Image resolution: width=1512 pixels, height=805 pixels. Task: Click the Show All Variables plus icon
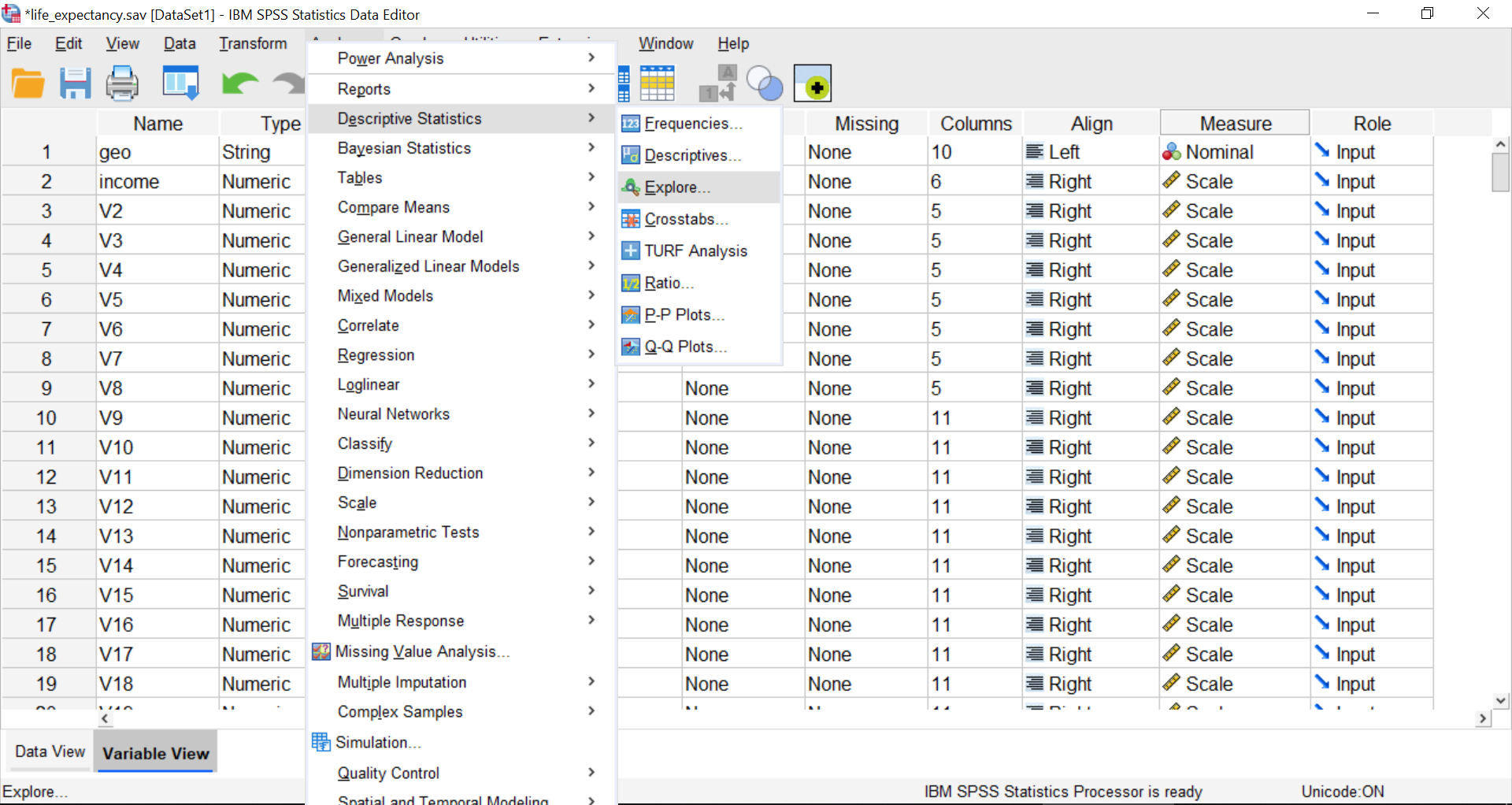(x=813, y=83)
